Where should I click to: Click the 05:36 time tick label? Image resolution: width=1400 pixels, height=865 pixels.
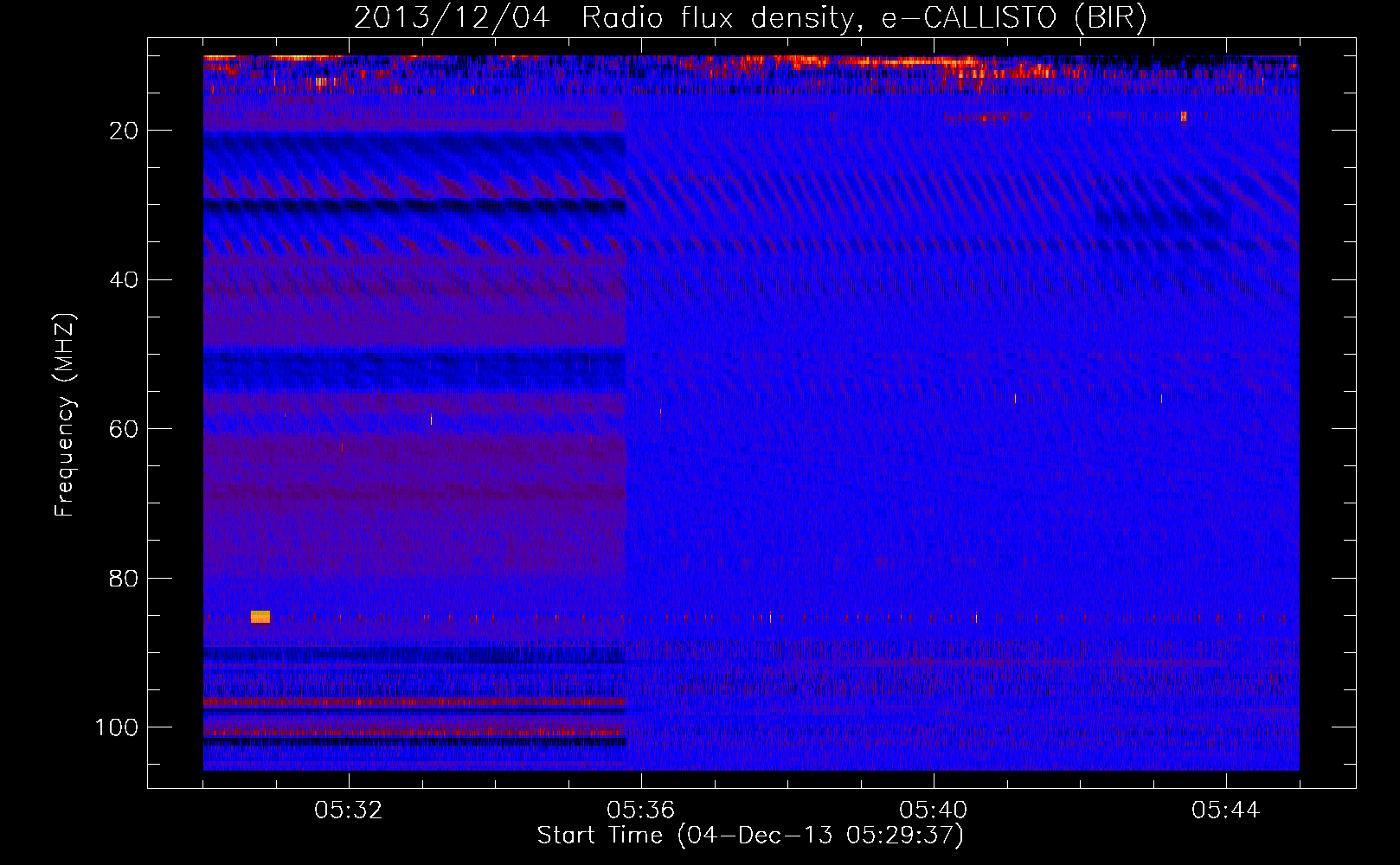641,811
